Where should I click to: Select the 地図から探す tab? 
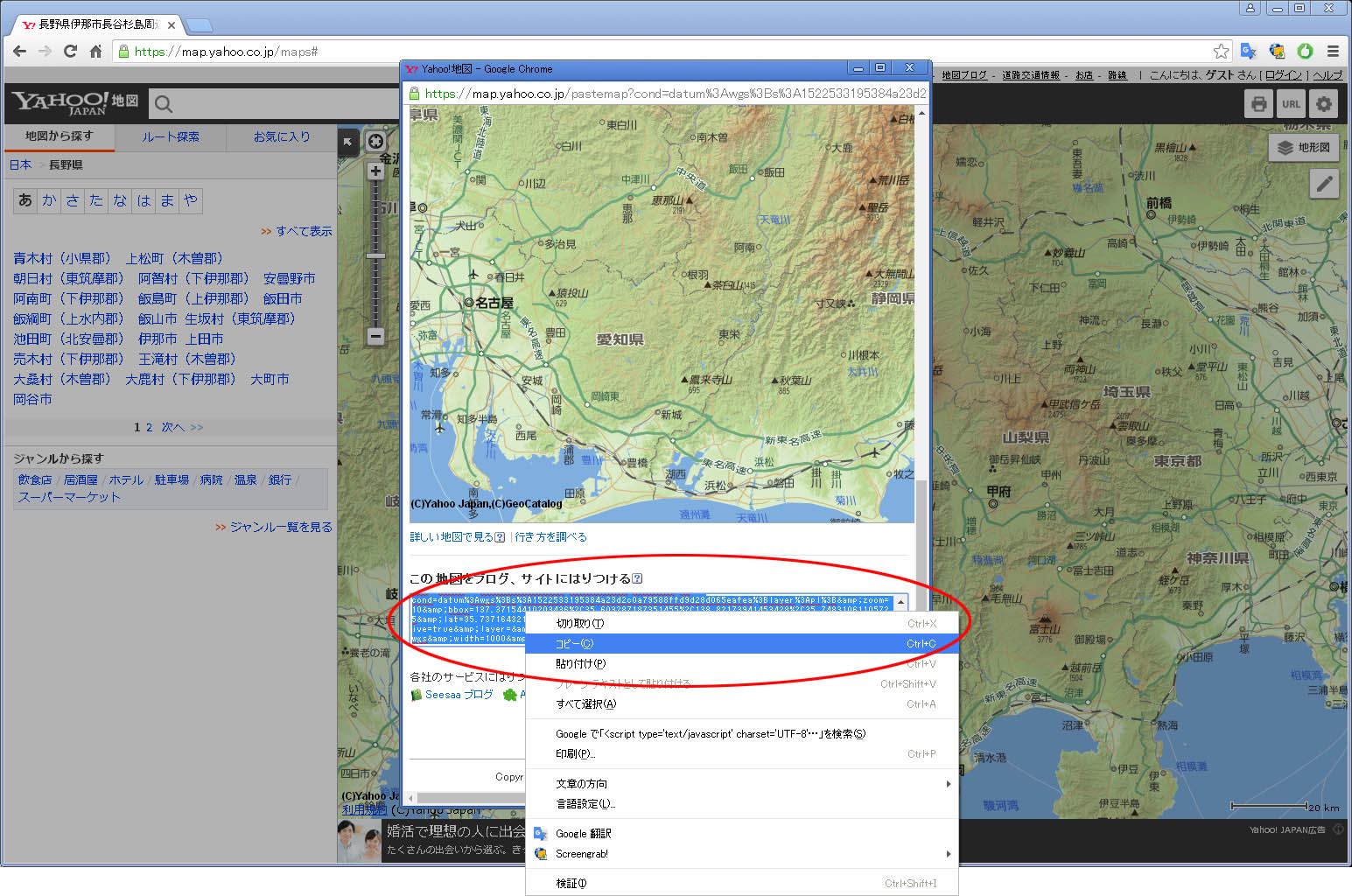coord(59,136)
